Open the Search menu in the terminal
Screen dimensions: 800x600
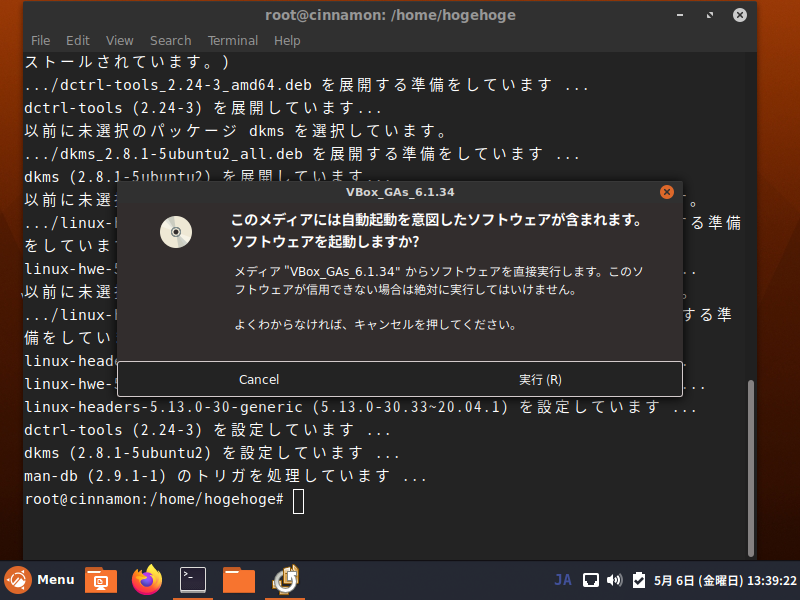170,40
